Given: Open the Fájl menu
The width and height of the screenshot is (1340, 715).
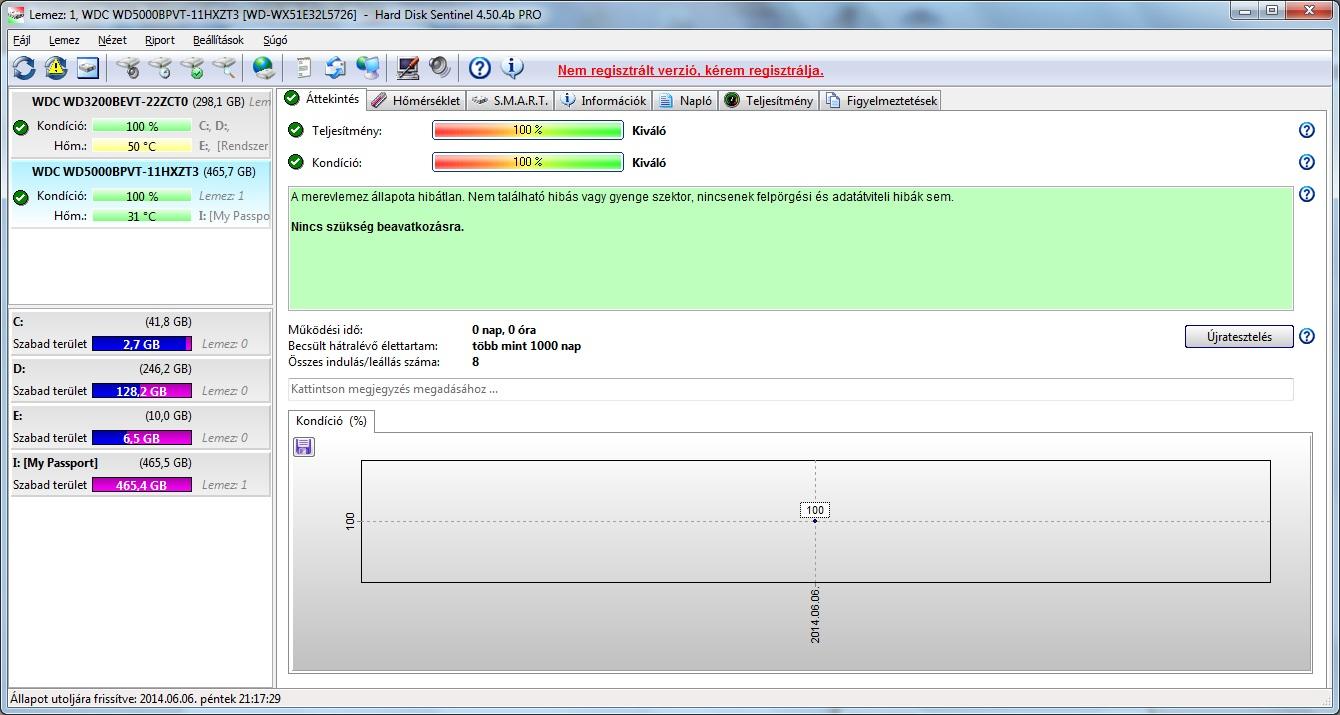Looking at the screenshot, I should [22, 40].
